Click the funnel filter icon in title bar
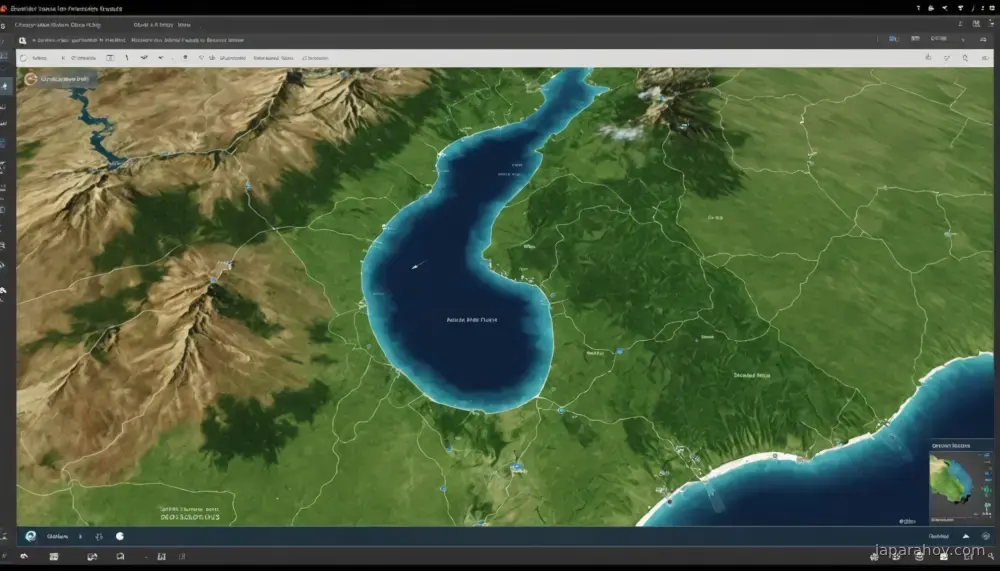This screenshot has height=571, width=1000. tap(960, 8)
